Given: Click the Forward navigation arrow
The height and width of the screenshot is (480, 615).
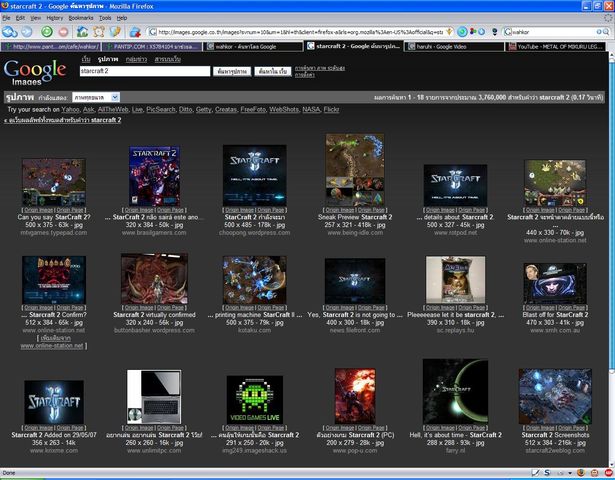Looking at the screenshot, I should 27,32.
